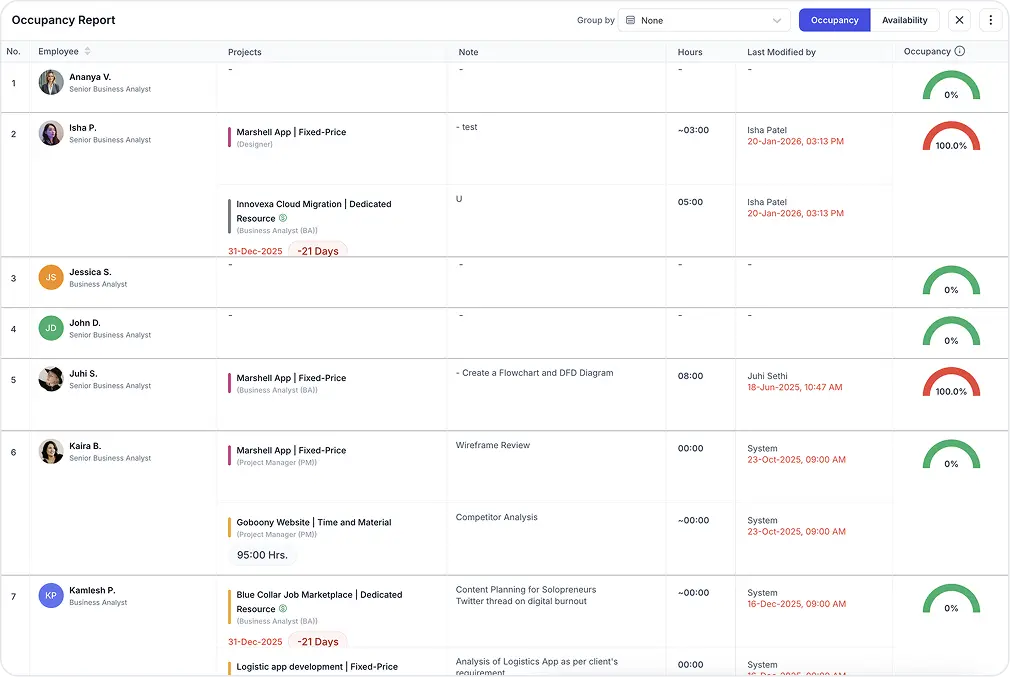Open the Logistic app development project

pyautogui.click(x=317, y=667)
